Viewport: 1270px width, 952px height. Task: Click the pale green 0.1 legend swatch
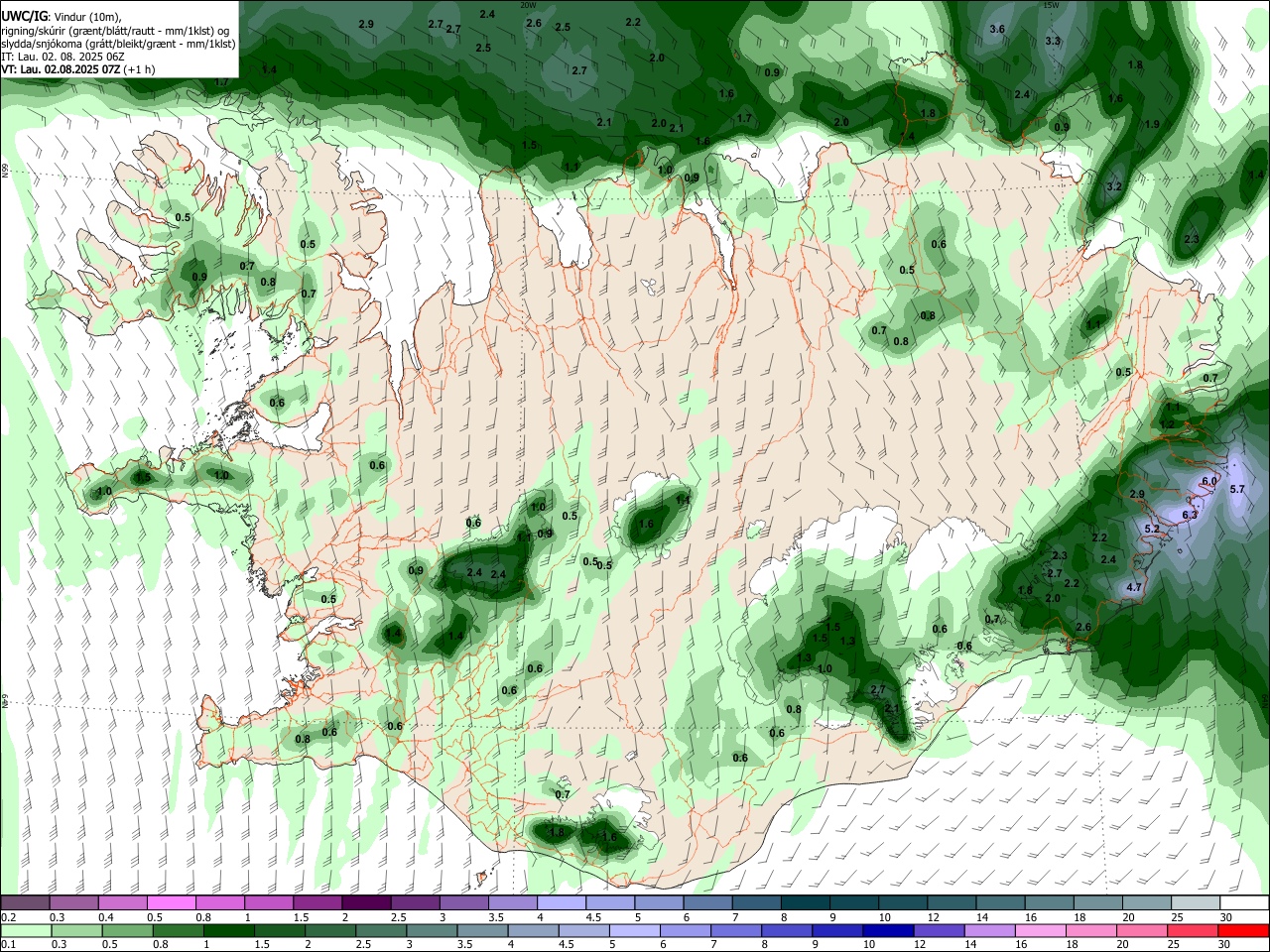[26, 931]
